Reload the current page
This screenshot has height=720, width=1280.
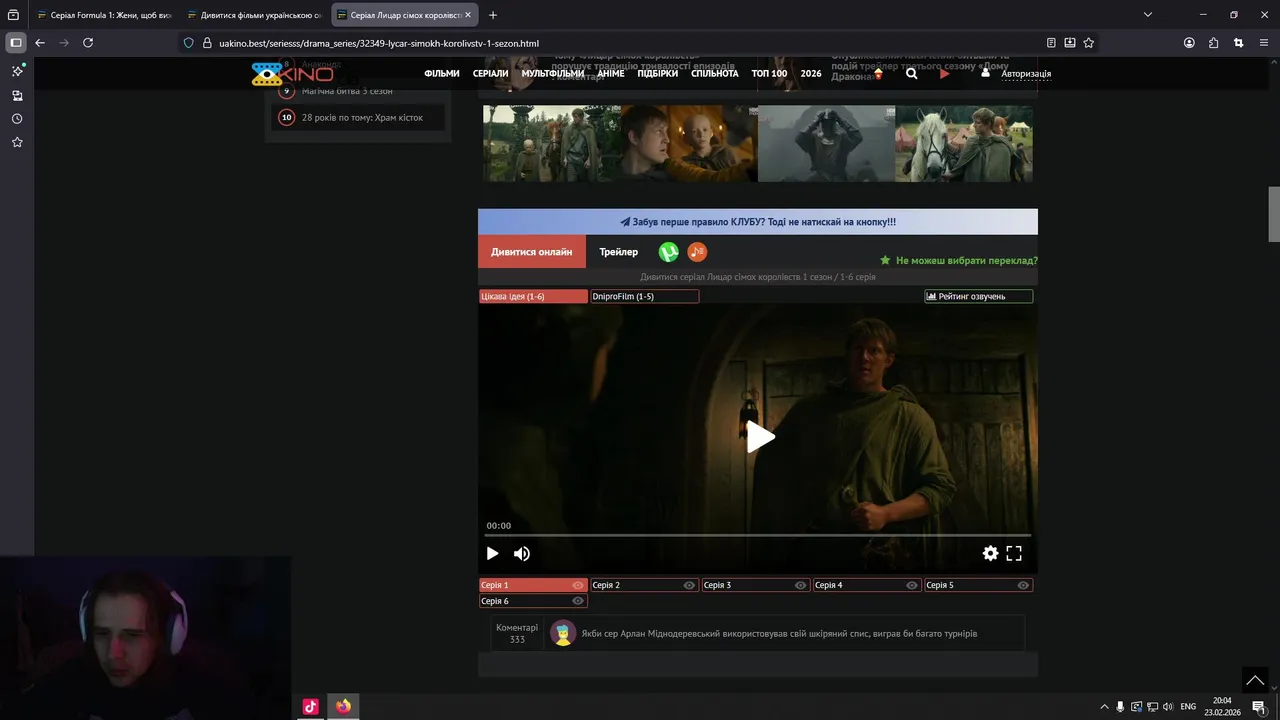88,43
